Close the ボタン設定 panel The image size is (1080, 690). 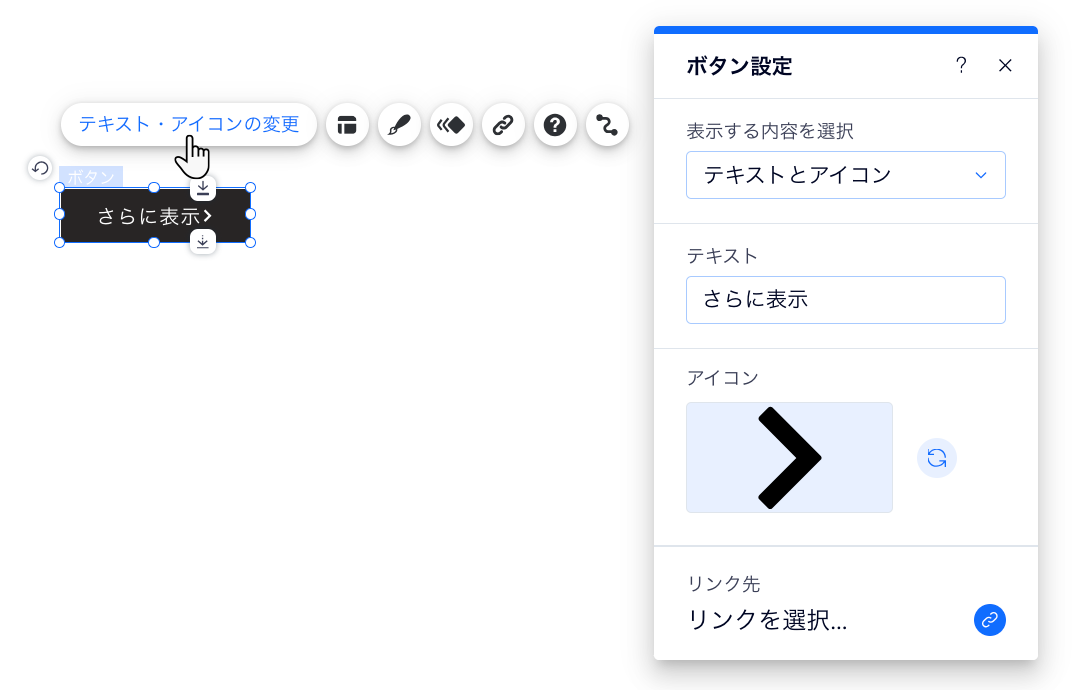1005,65
